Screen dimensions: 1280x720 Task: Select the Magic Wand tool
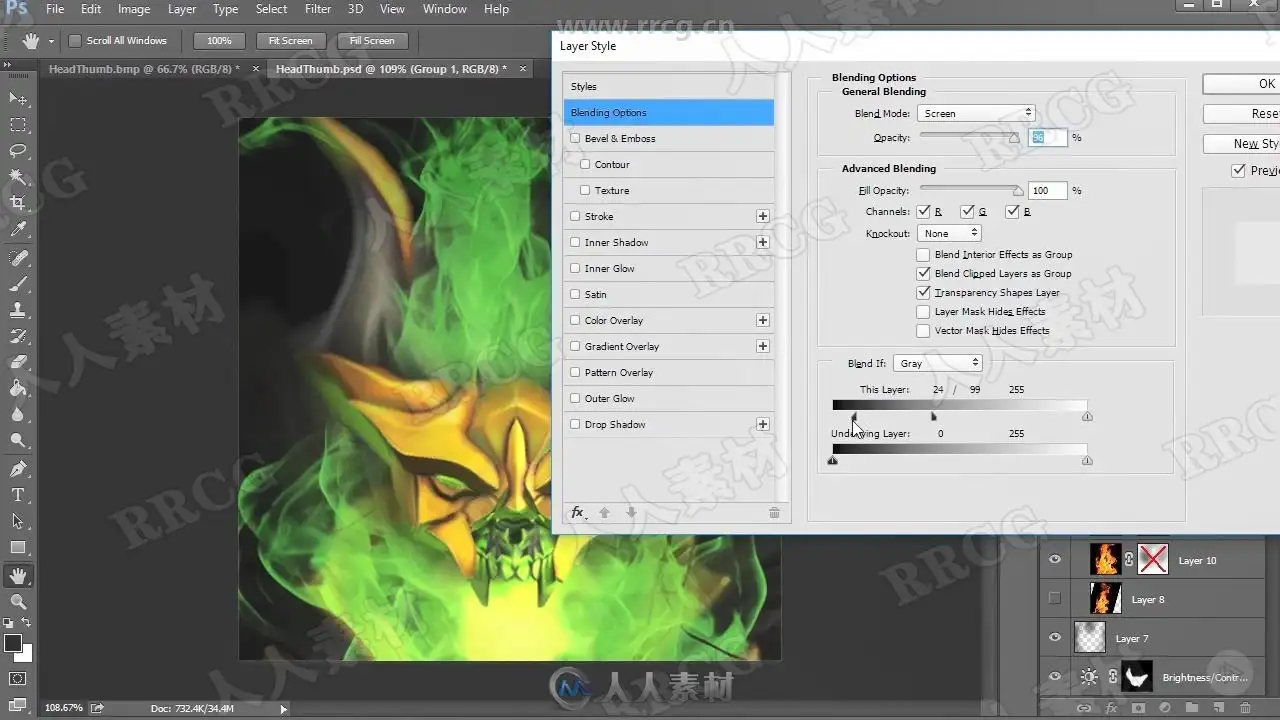coord(18,177)
